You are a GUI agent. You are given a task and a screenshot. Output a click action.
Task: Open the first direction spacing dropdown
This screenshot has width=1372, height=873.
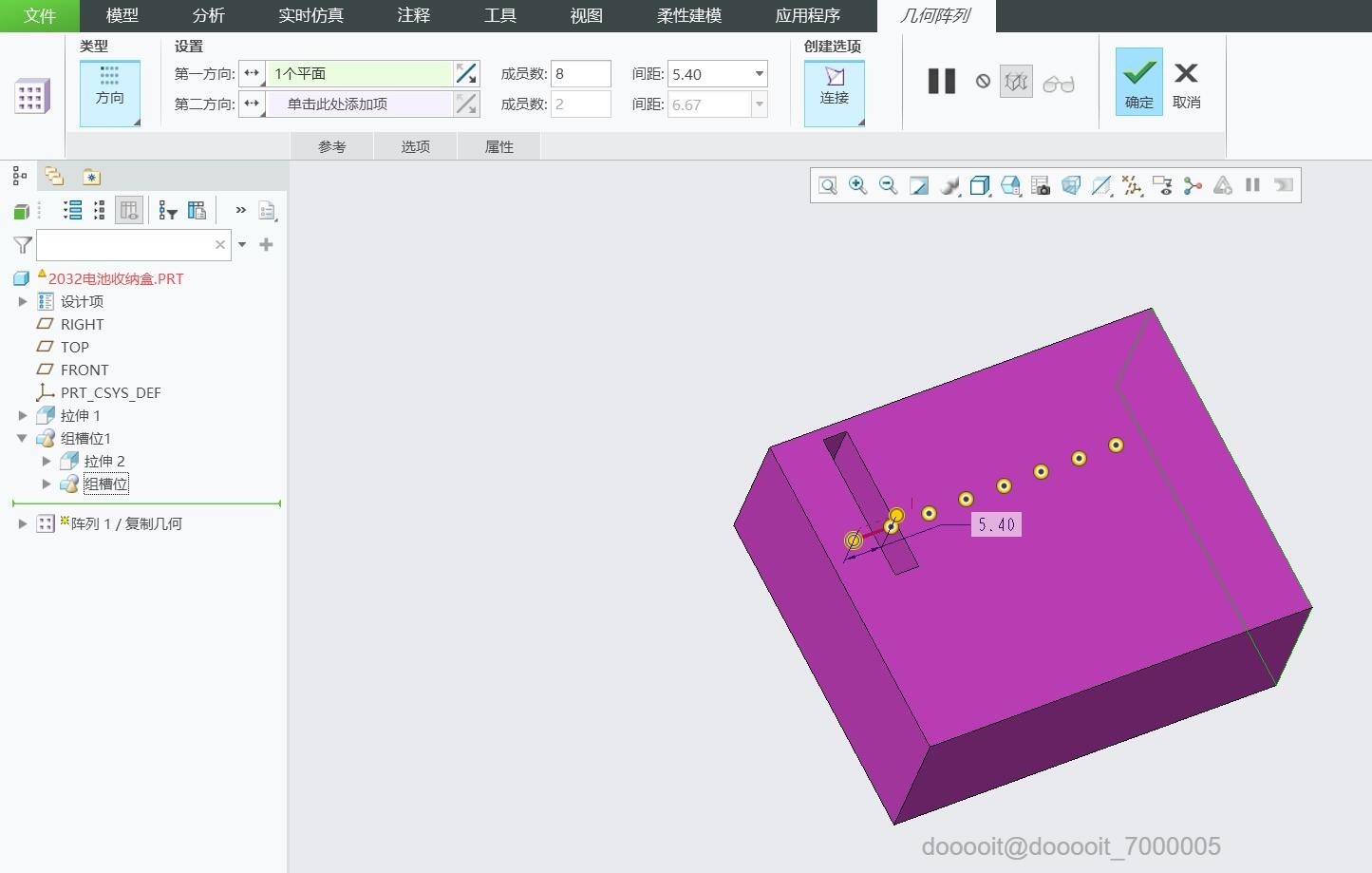pos(759,74)
